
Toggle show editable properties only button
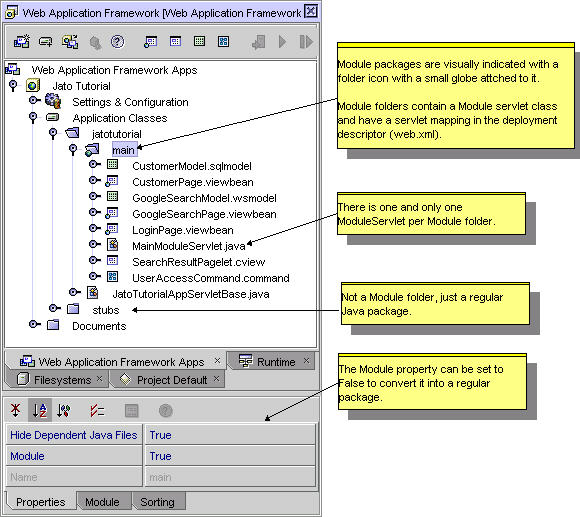coord(97,410)
